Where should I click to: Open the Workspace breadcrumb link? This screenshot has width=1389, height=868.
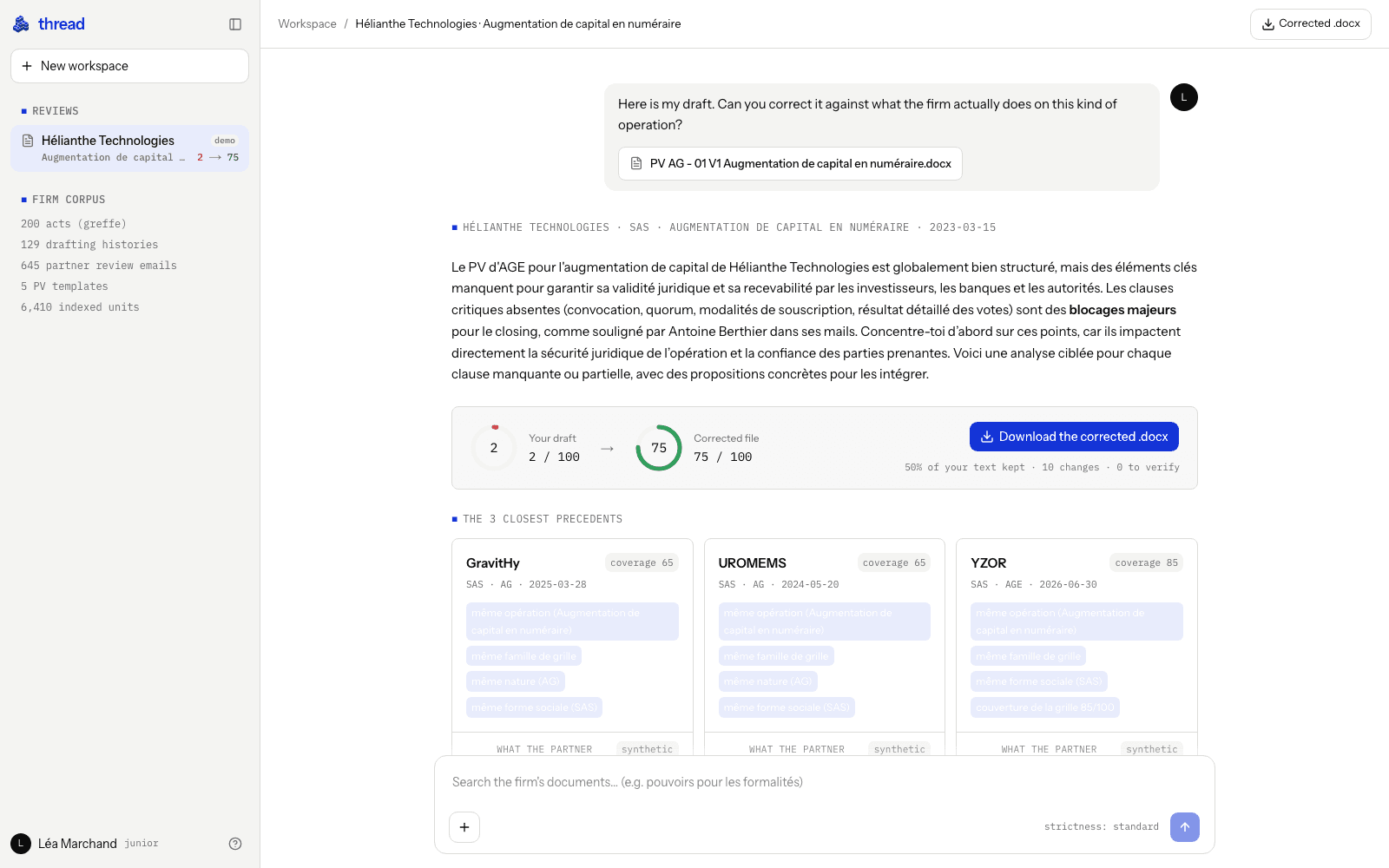pos(307,24)
